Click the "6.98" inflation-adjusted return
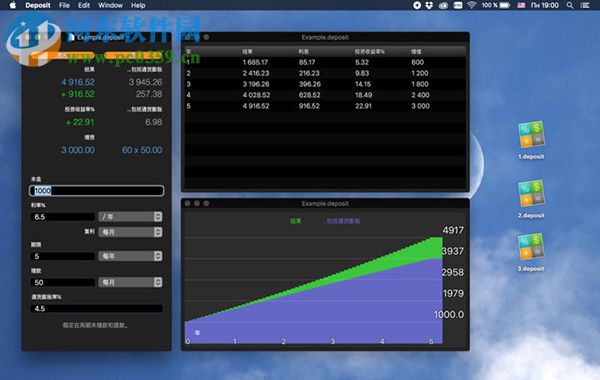This screenshot has width=600, height=380. (153, 122)
